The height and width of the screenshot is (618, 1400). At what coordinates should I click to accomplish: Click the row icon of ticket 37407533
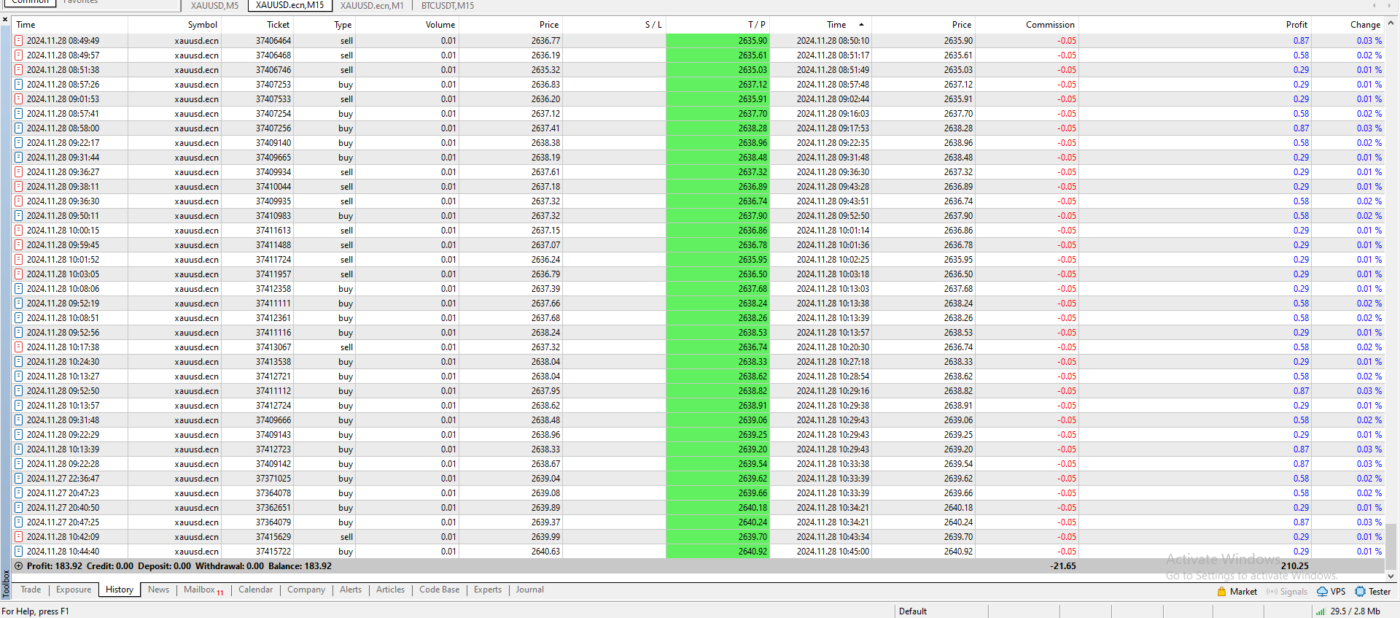pyautogui.click(x=18, y=99)
